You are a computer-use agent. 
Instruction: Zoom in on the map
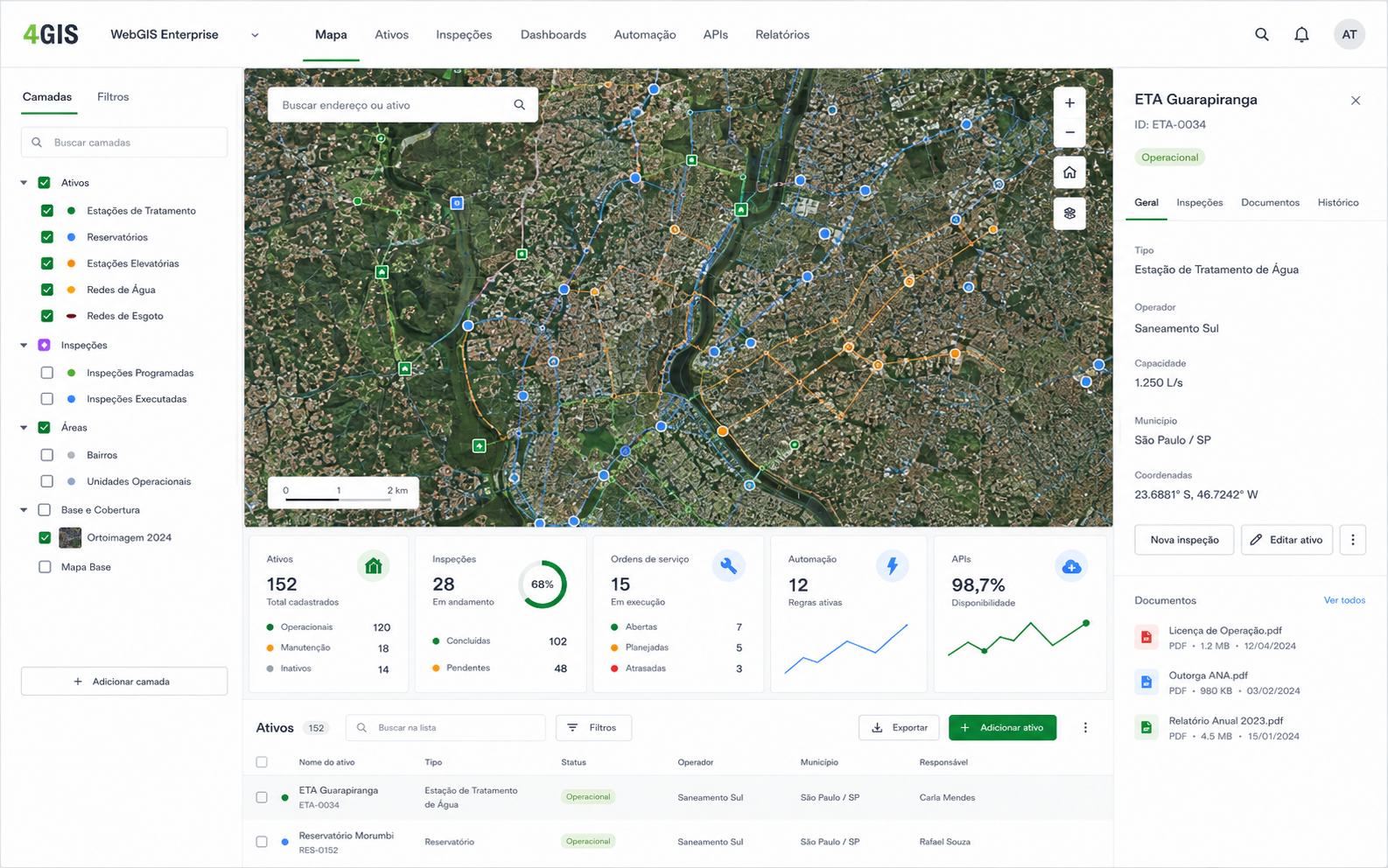tap(1069, 103)
